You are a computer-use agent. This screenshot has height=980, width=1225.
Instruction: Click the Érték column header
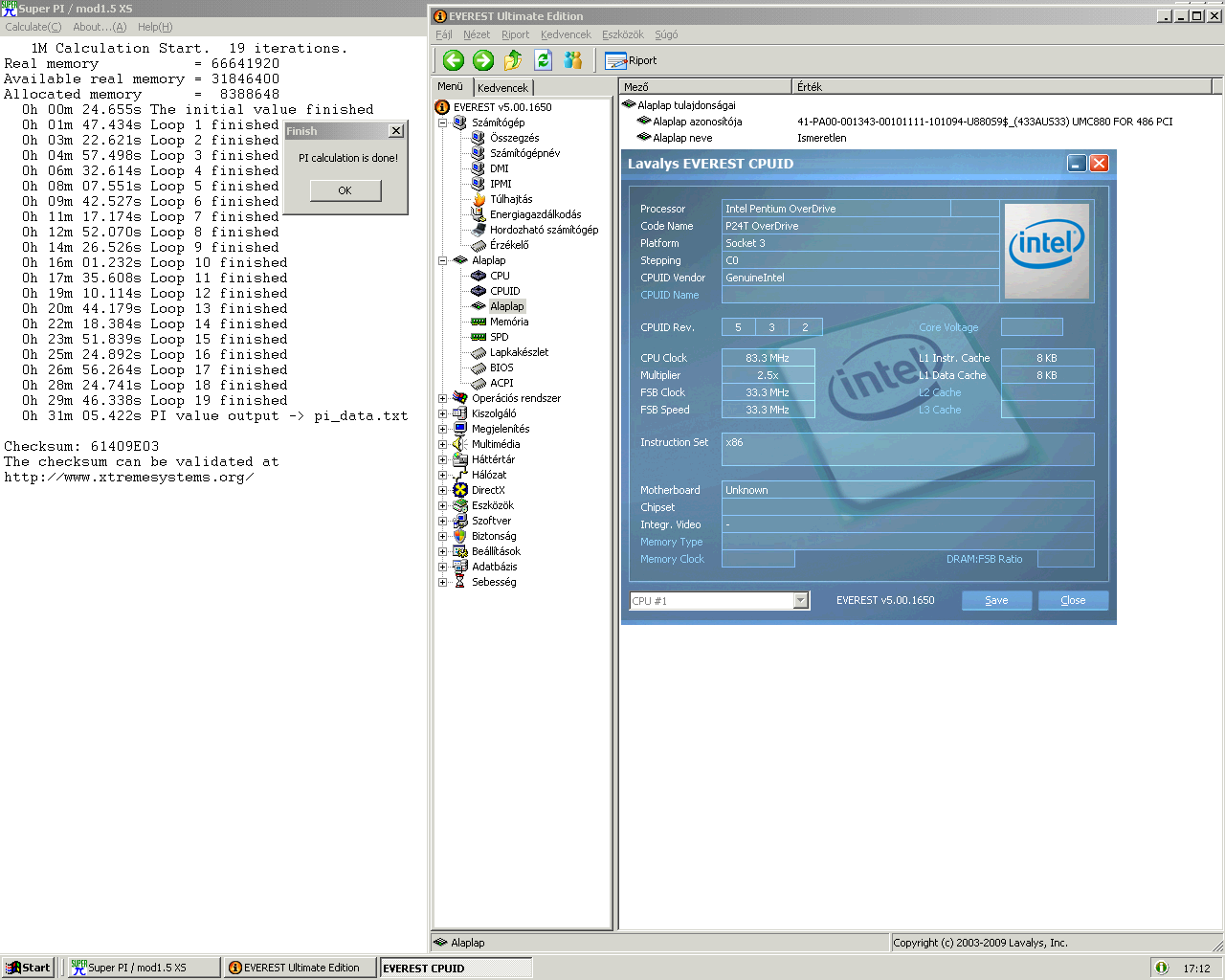[x=1003, y=86]
